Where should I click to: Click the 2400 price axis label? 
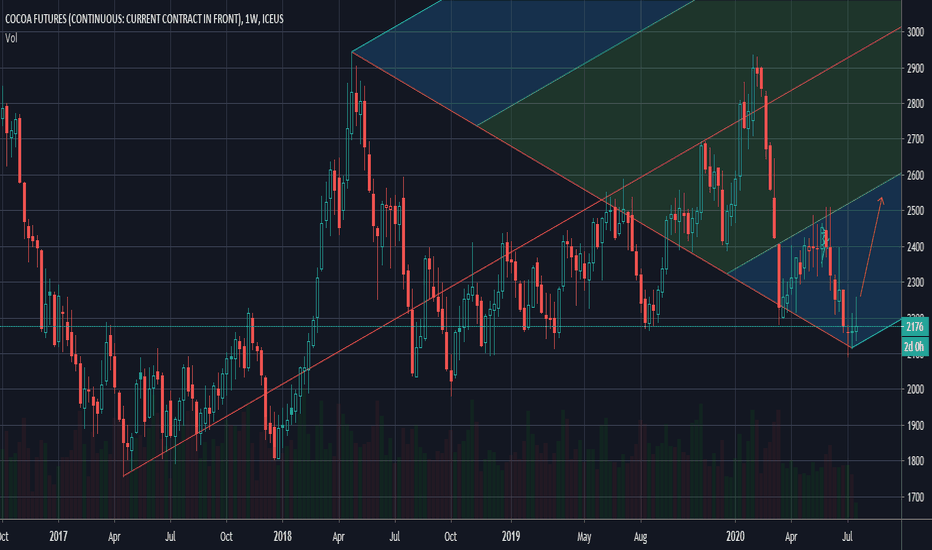[x=915, y=247]
